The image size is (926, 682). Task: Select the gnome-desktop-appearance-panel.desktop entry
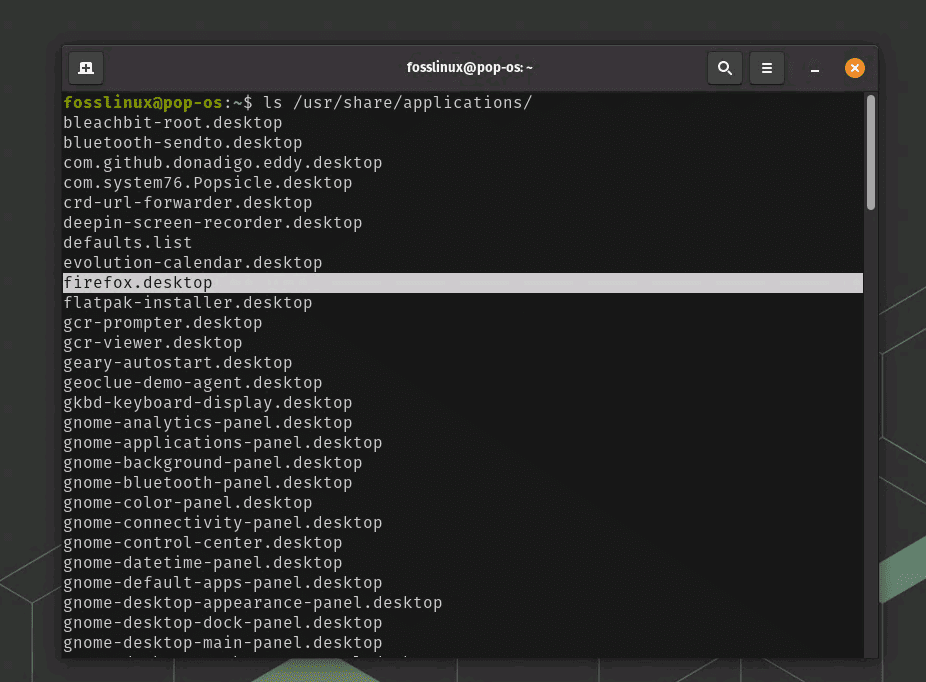click(252, 602)
